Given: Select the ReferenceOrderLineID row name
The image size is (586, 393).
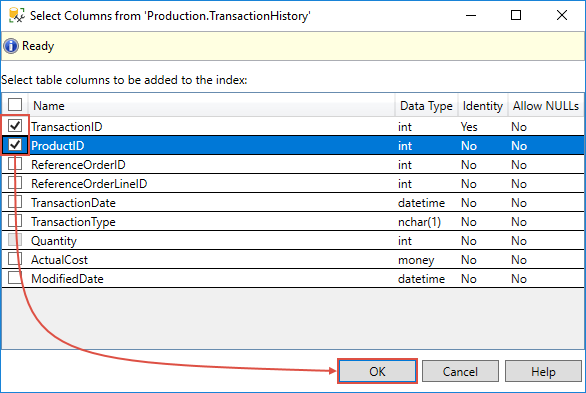Looking at the screenshot, I should click(89, 184).
